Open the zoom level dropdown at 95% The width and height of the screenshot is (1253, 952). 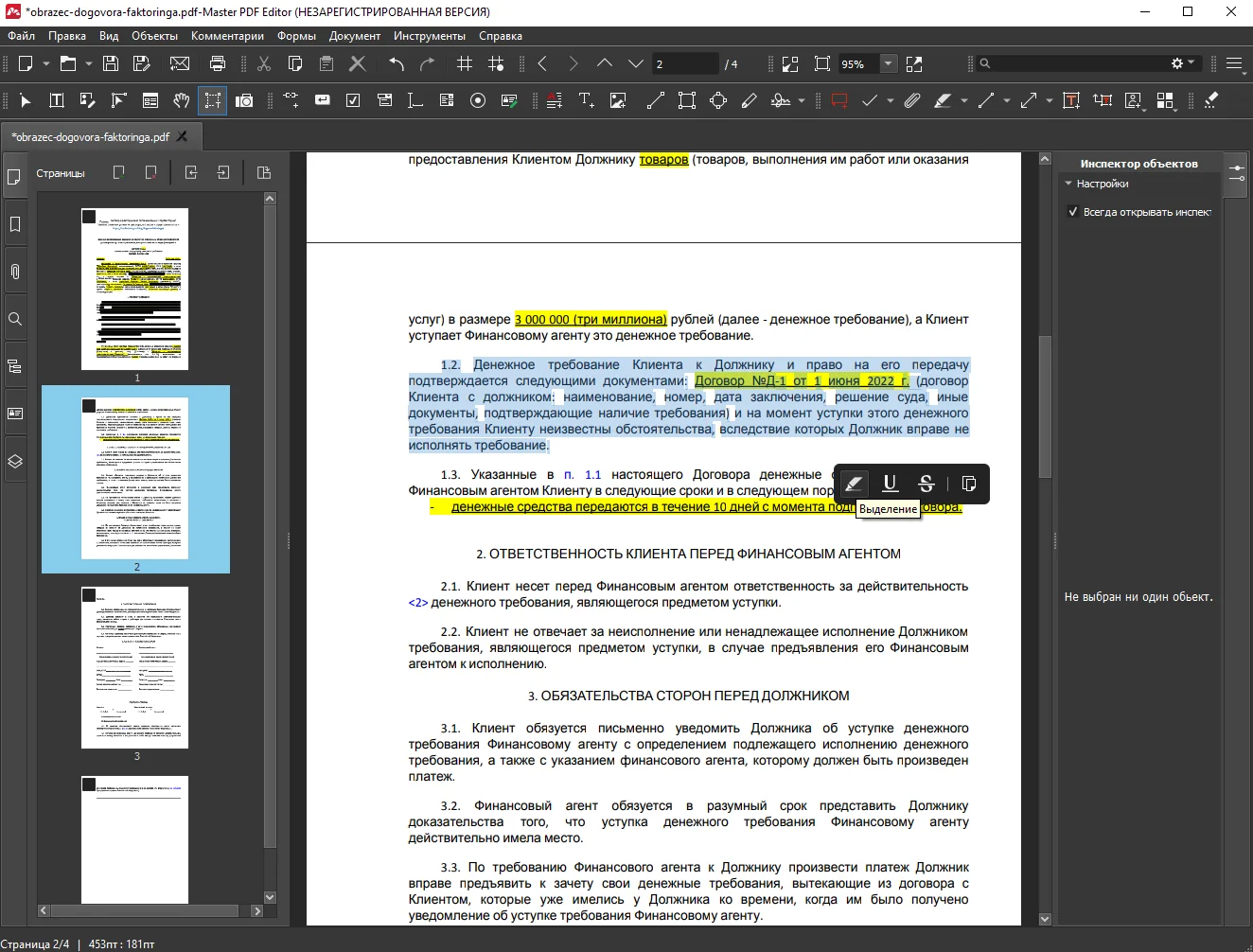pyautogui.click(x=888, y=63)
